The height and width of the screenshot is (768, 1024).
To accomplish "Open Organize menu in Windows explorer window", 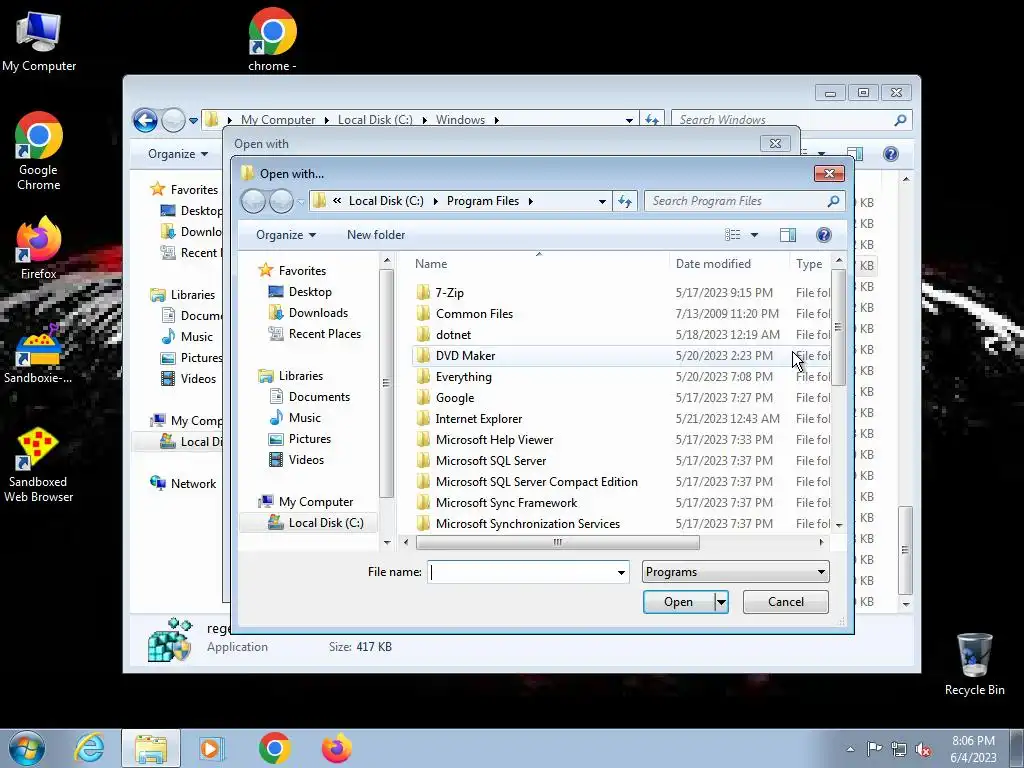I will tap(178, 154).
